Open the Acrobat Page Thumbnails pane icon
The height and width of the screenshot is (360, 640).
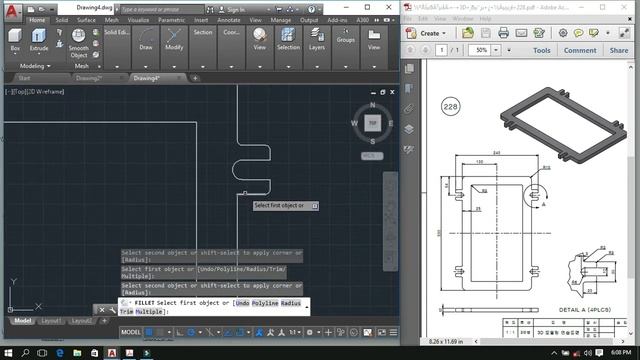[409, 69]
